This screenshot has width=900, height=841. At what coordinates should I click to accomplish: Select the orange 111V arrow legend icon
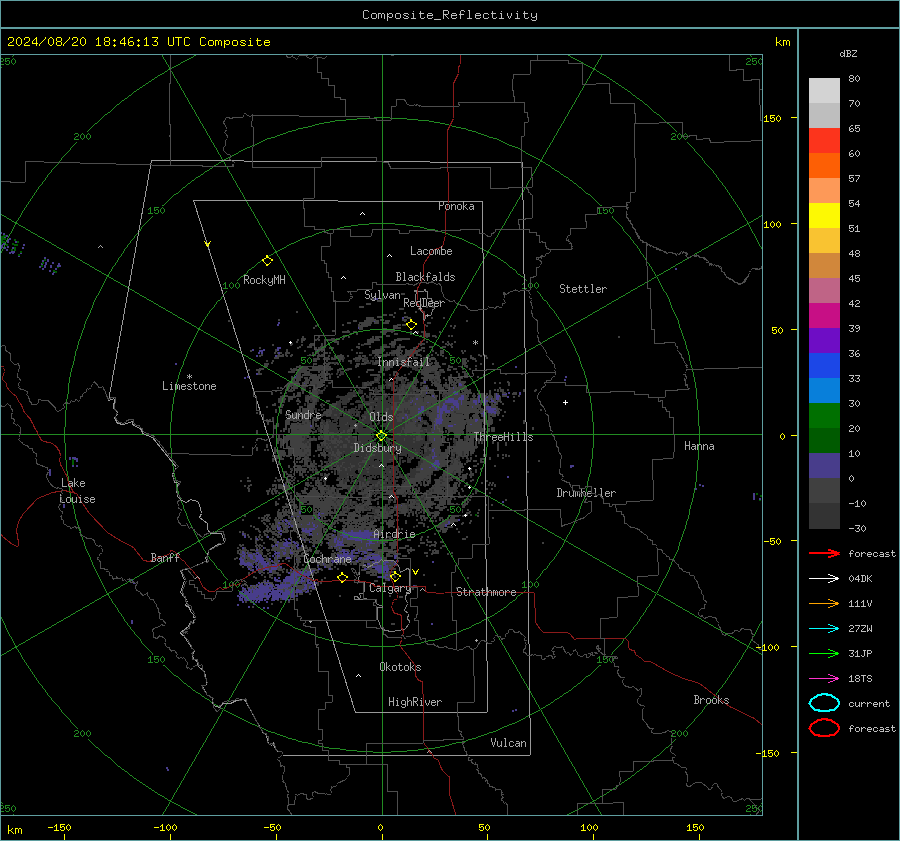[824, 603]
